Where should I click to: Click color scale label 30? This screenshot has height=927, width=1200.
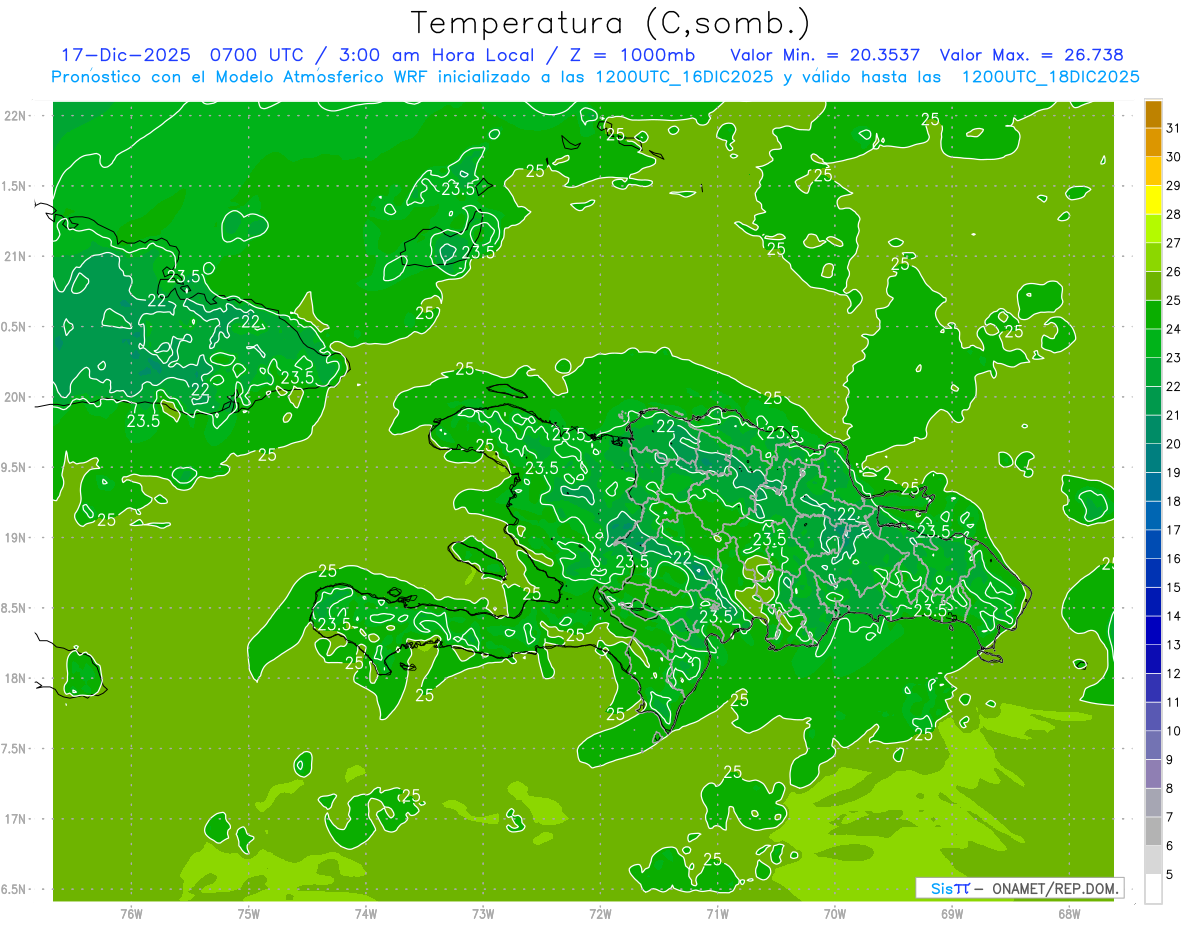coord(1173,157)
